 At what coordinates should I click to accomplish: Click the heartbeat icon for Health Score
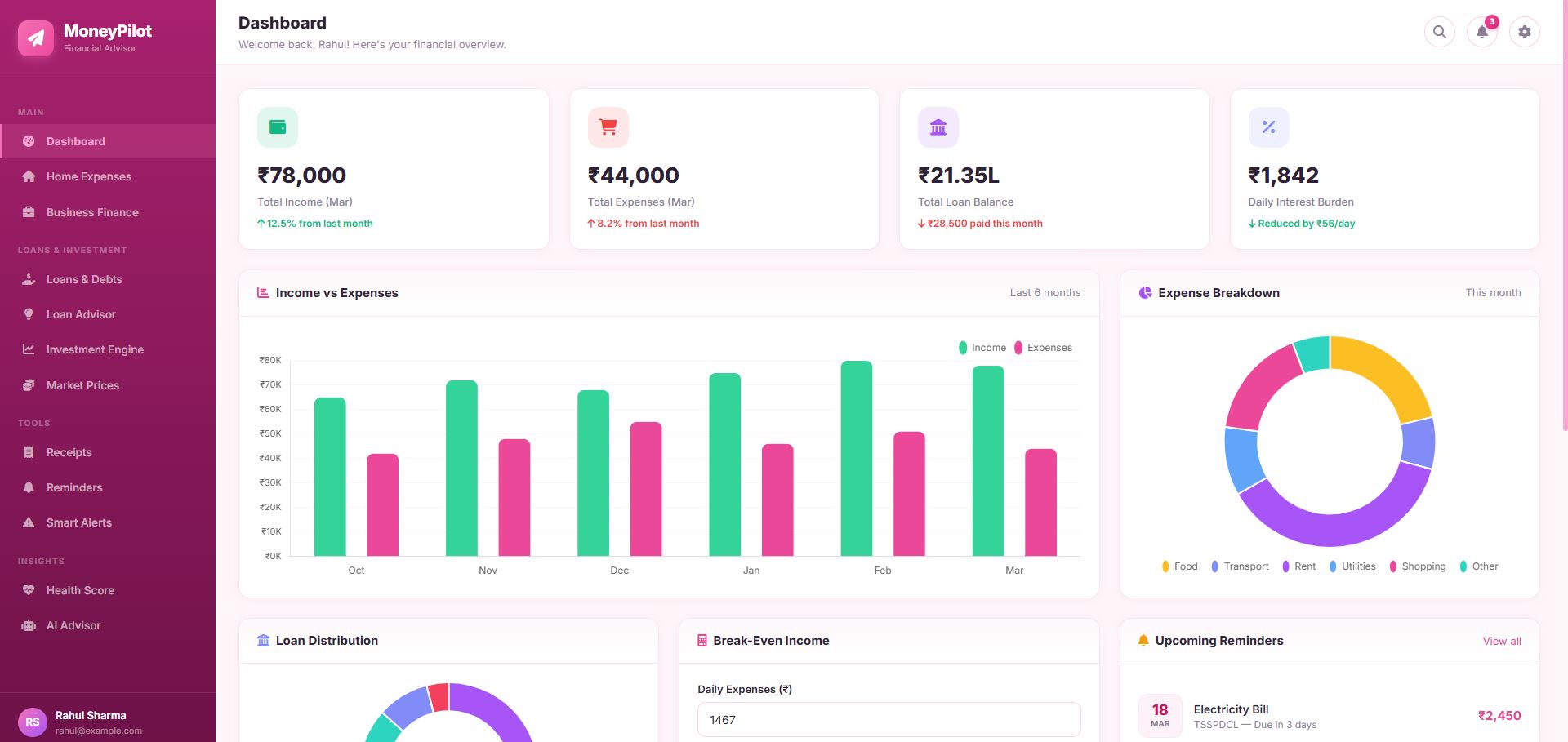[x=29, y=590]
